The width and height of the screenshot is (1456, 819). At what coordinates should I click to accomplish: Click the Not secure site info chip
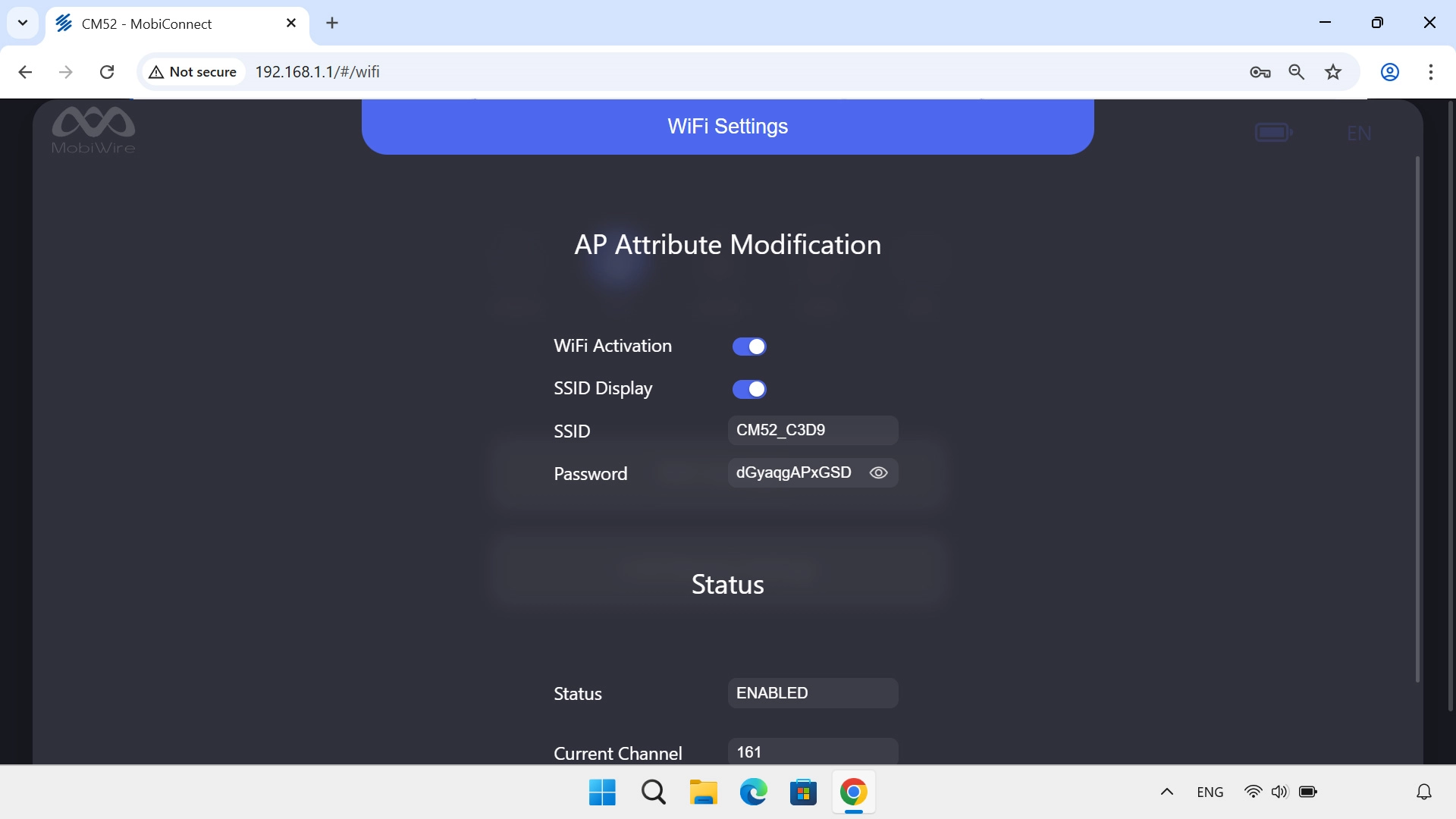click(194, 72)
